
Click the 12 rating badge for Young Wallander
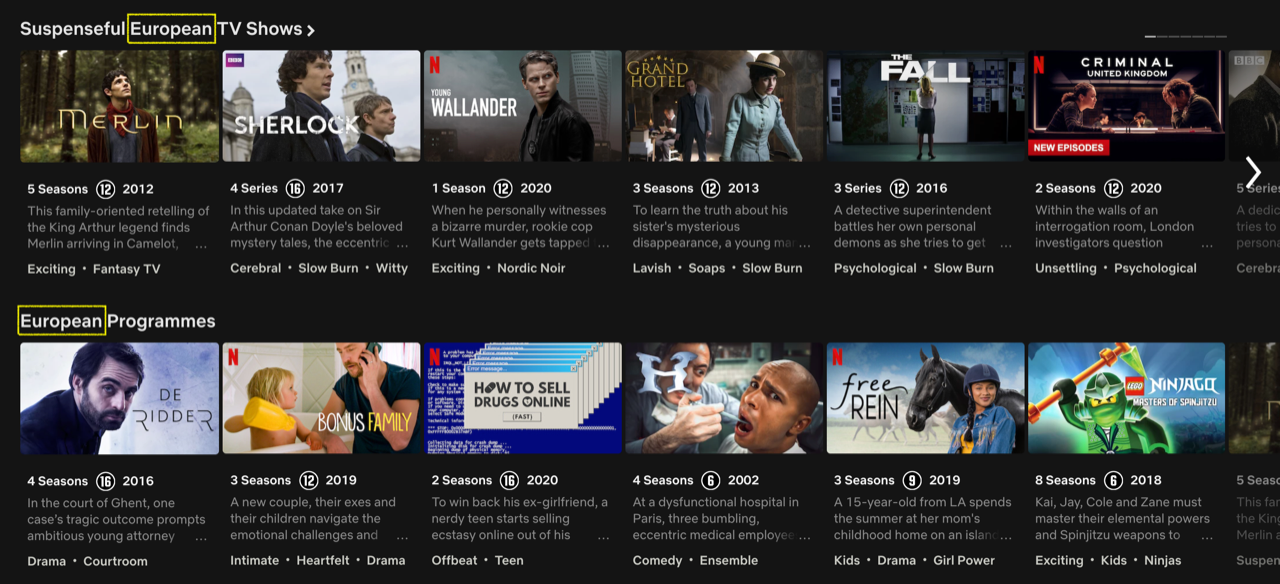503,189
